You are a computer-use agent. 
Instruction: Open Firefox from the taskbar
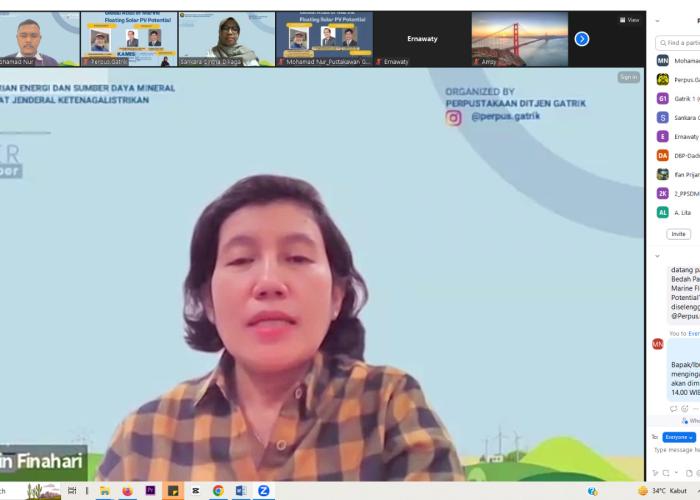127,491
